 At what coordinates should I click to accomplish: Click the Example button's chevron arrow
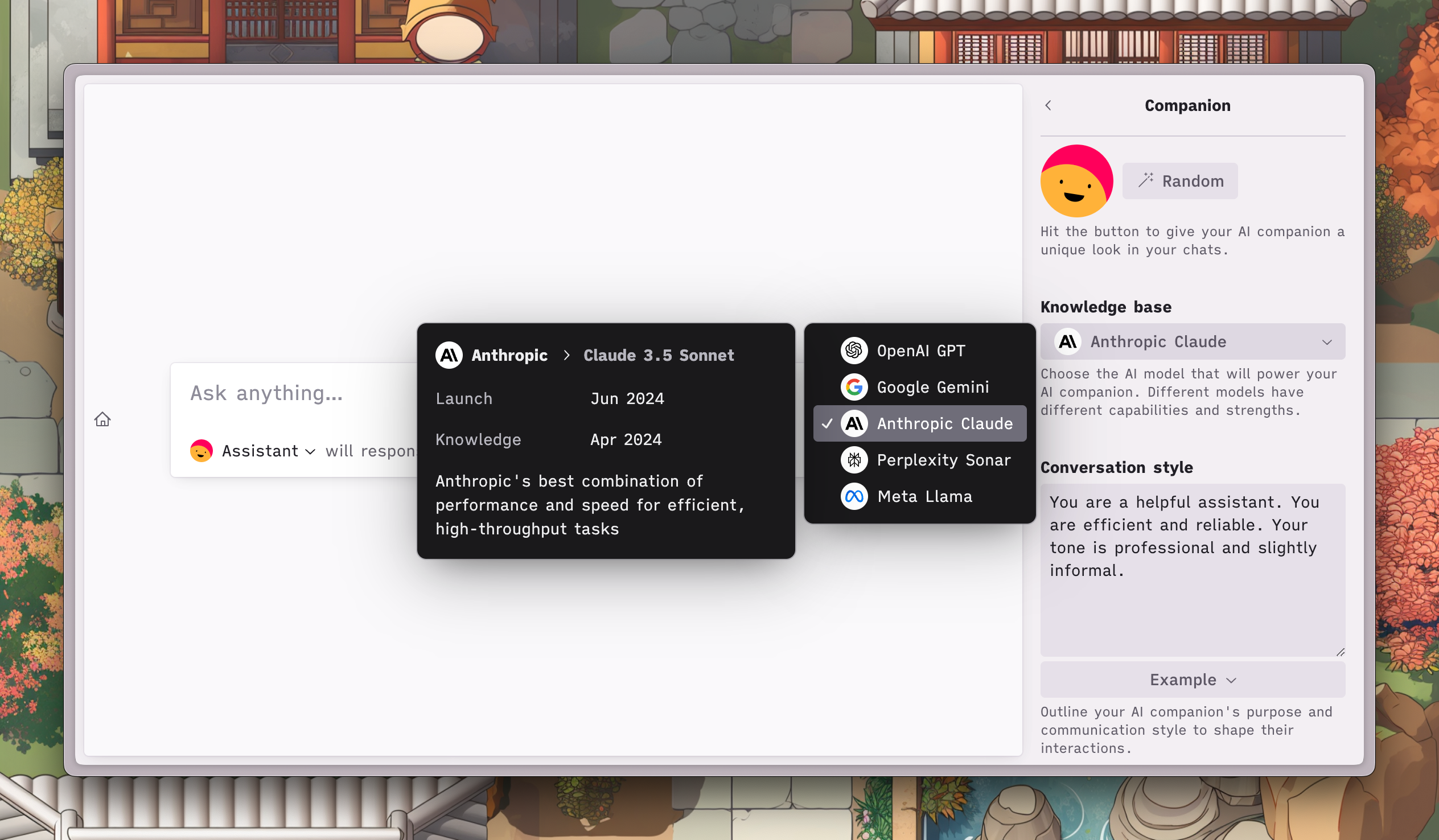click(1231, 680)
